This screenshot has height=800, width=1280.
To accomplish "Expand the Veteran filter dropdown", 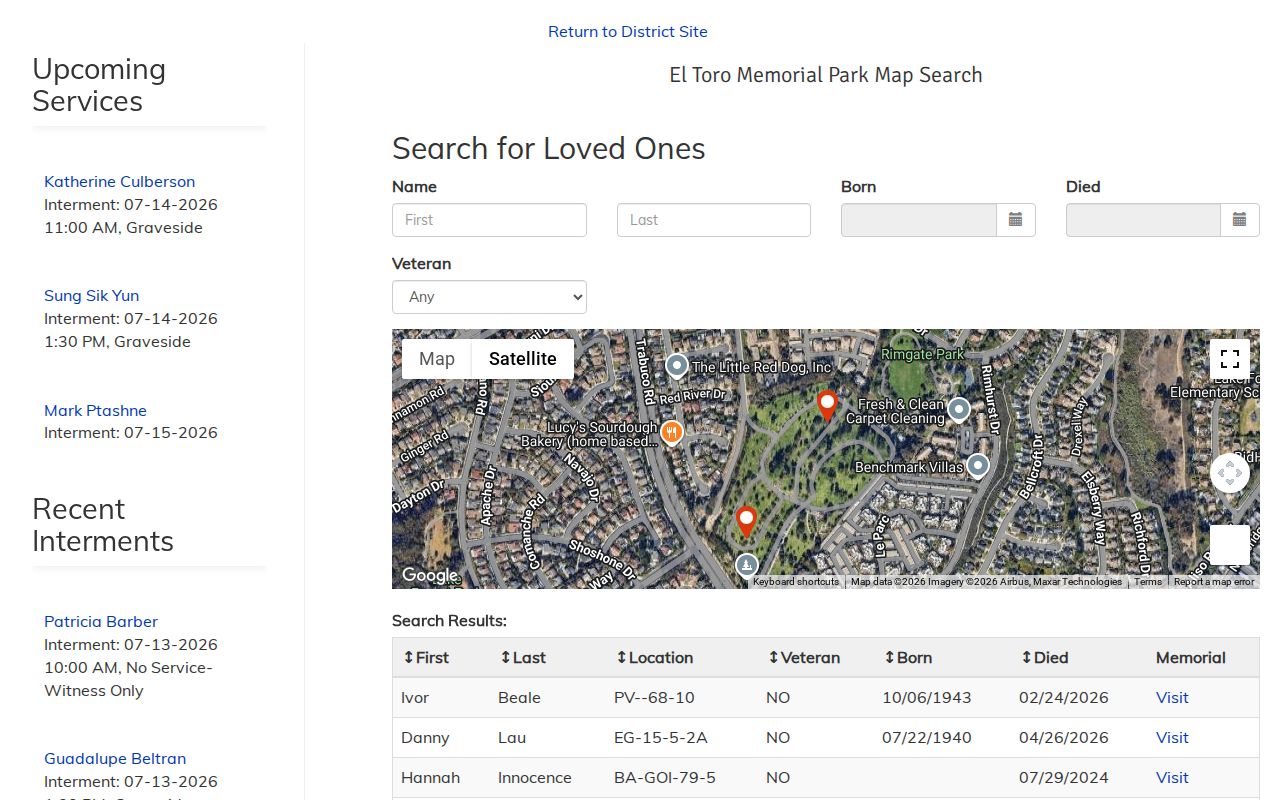I will pos(489,297).
